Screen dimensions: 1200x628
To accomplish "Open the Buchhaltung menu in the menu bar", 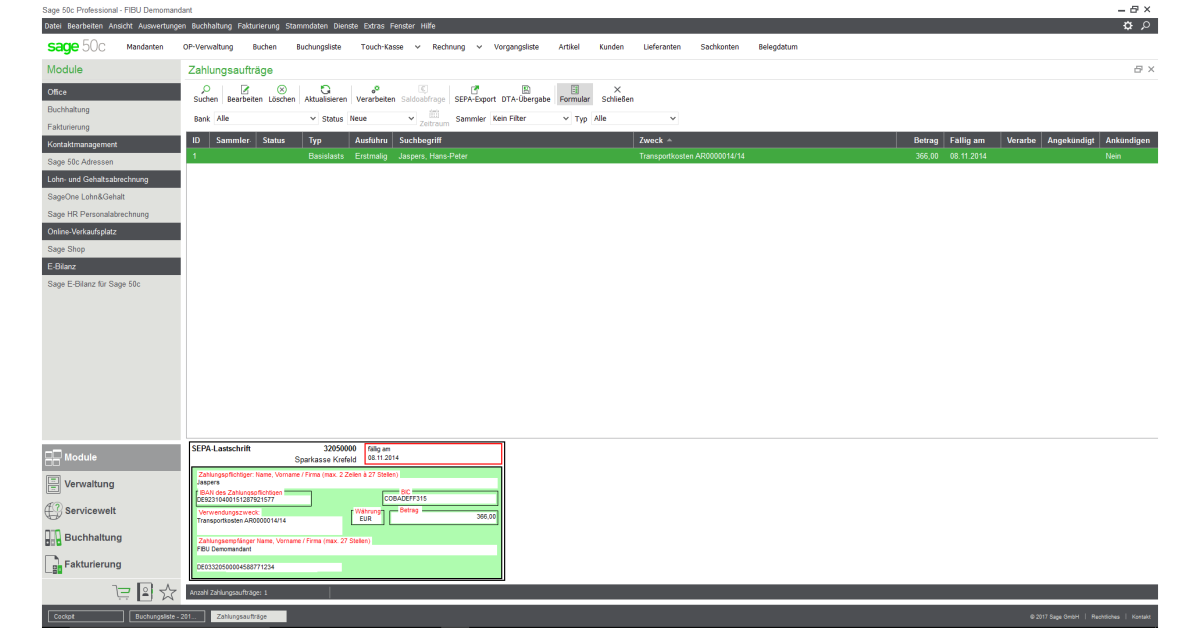I will pyautogui.click(x=211, y=25).
